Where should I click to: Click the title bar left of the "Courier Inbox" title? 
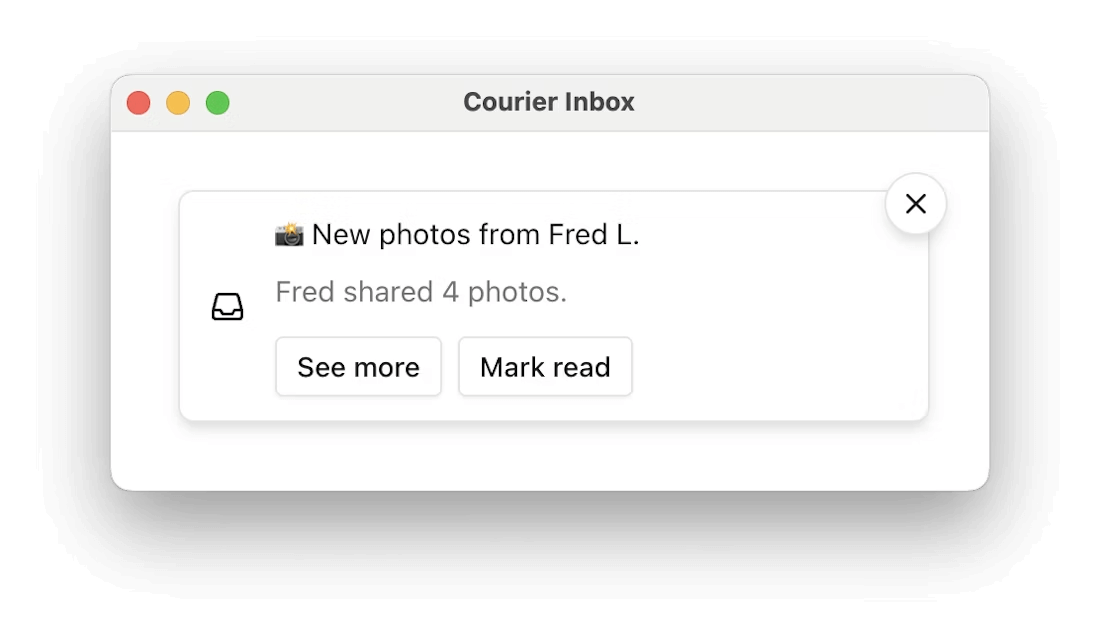coord(340,103)
